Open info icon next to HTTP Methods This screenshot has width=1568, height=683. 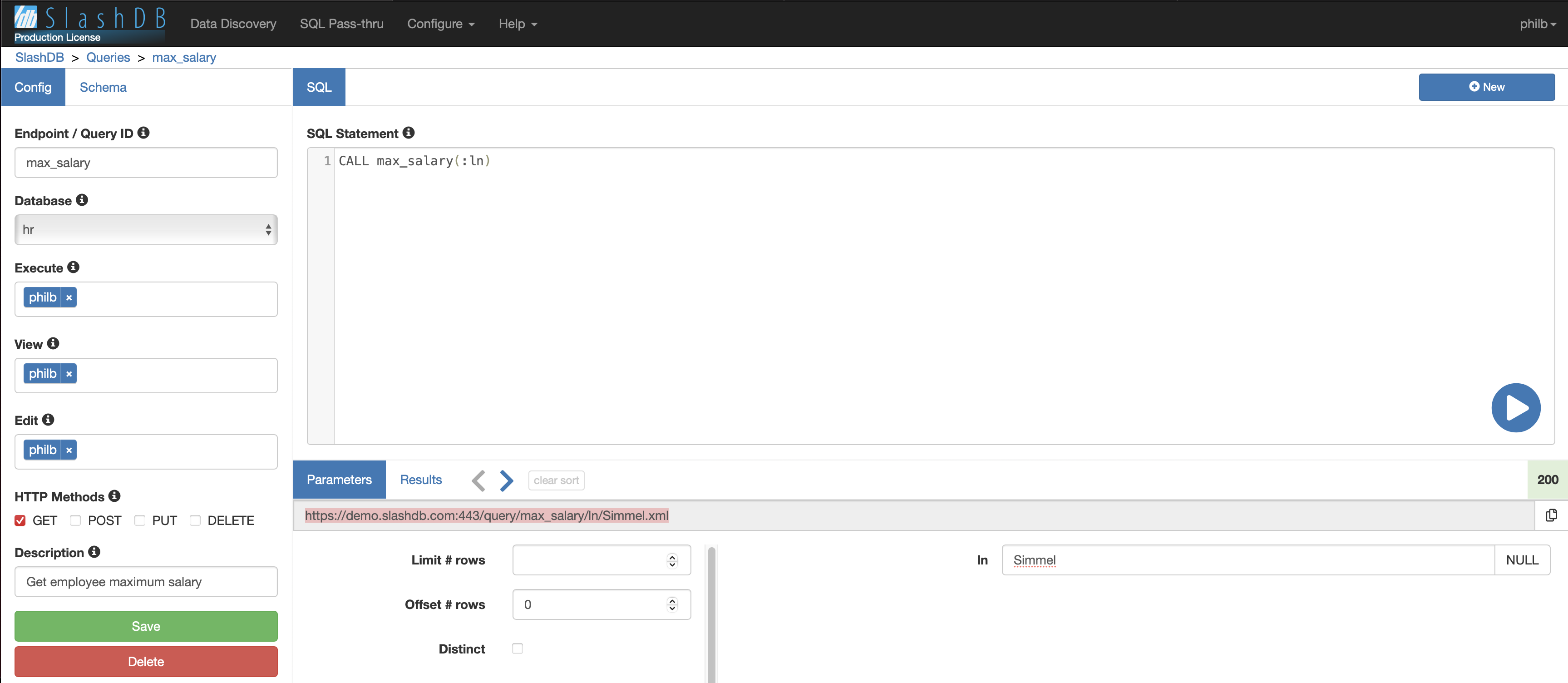coord(114,496)
